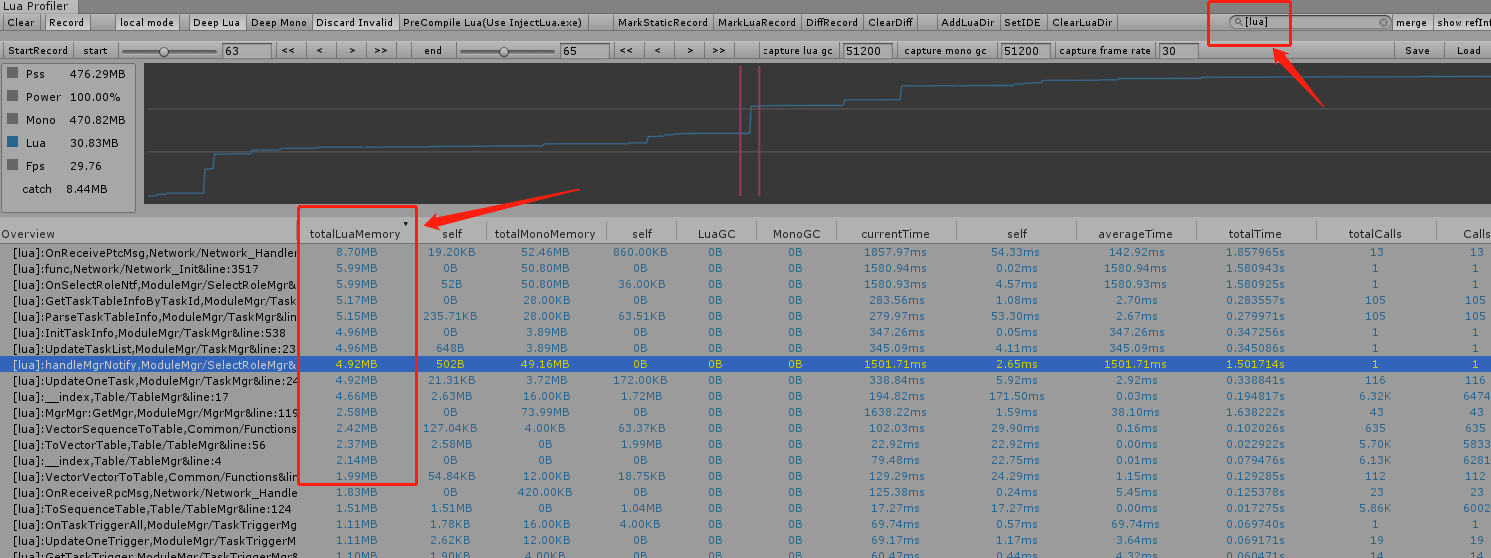Sort by the currentTime column header

[x=895, y=233]
